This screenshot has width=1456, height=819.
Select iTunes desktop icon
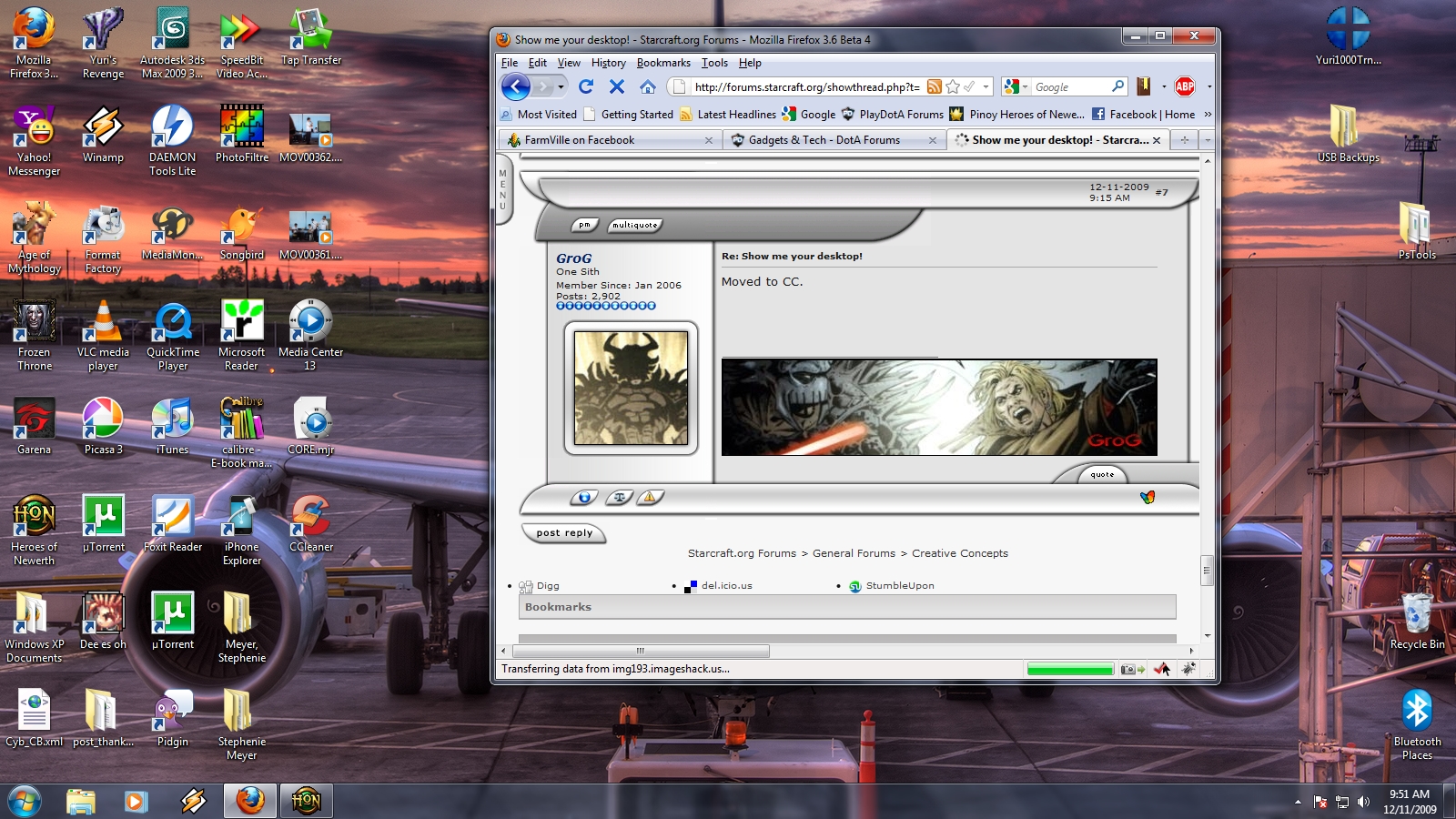click(x=172, y=426)
